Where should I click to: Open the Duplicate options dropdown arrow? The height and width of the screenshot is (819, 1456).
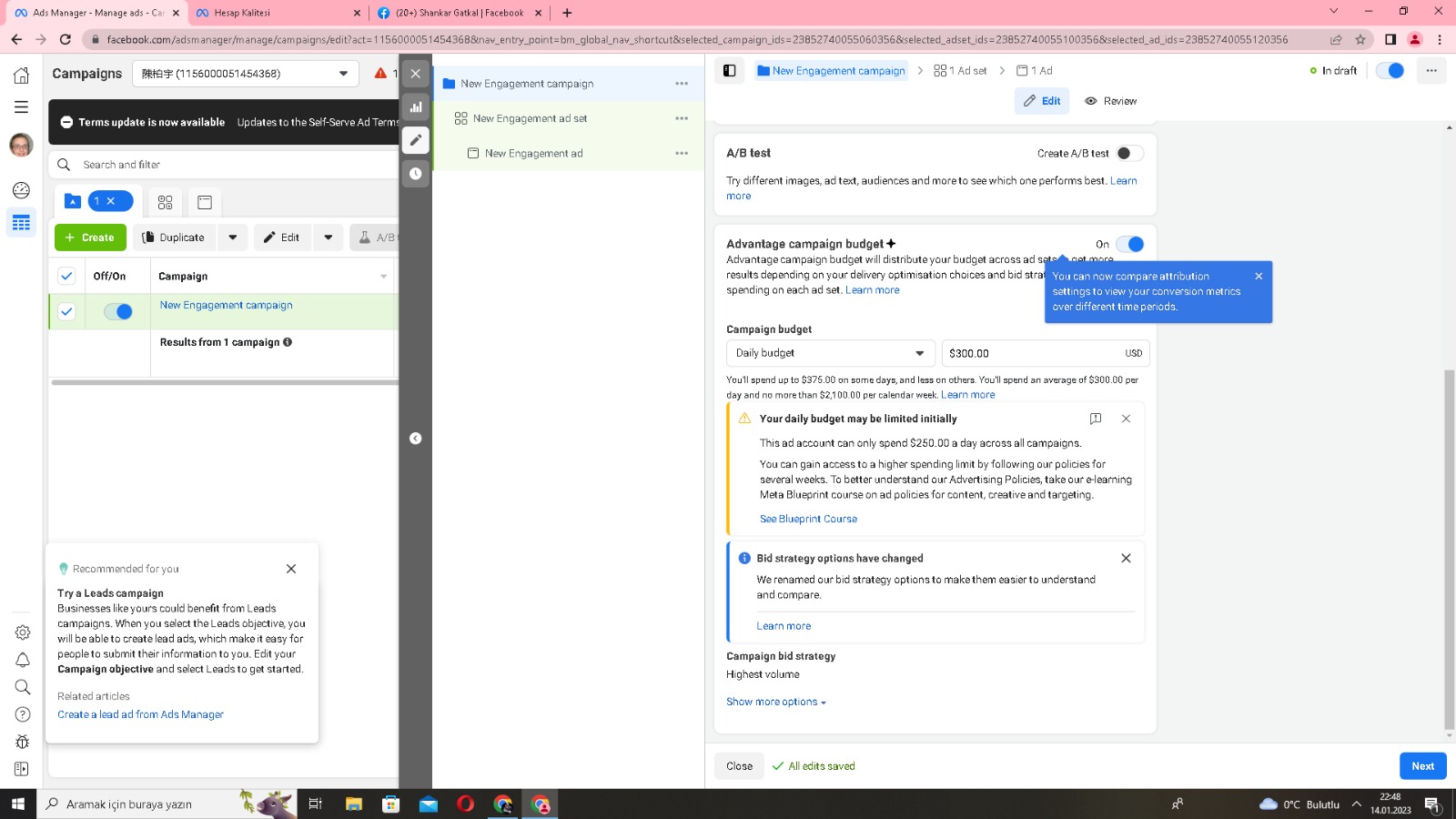(x=233, y=238)
